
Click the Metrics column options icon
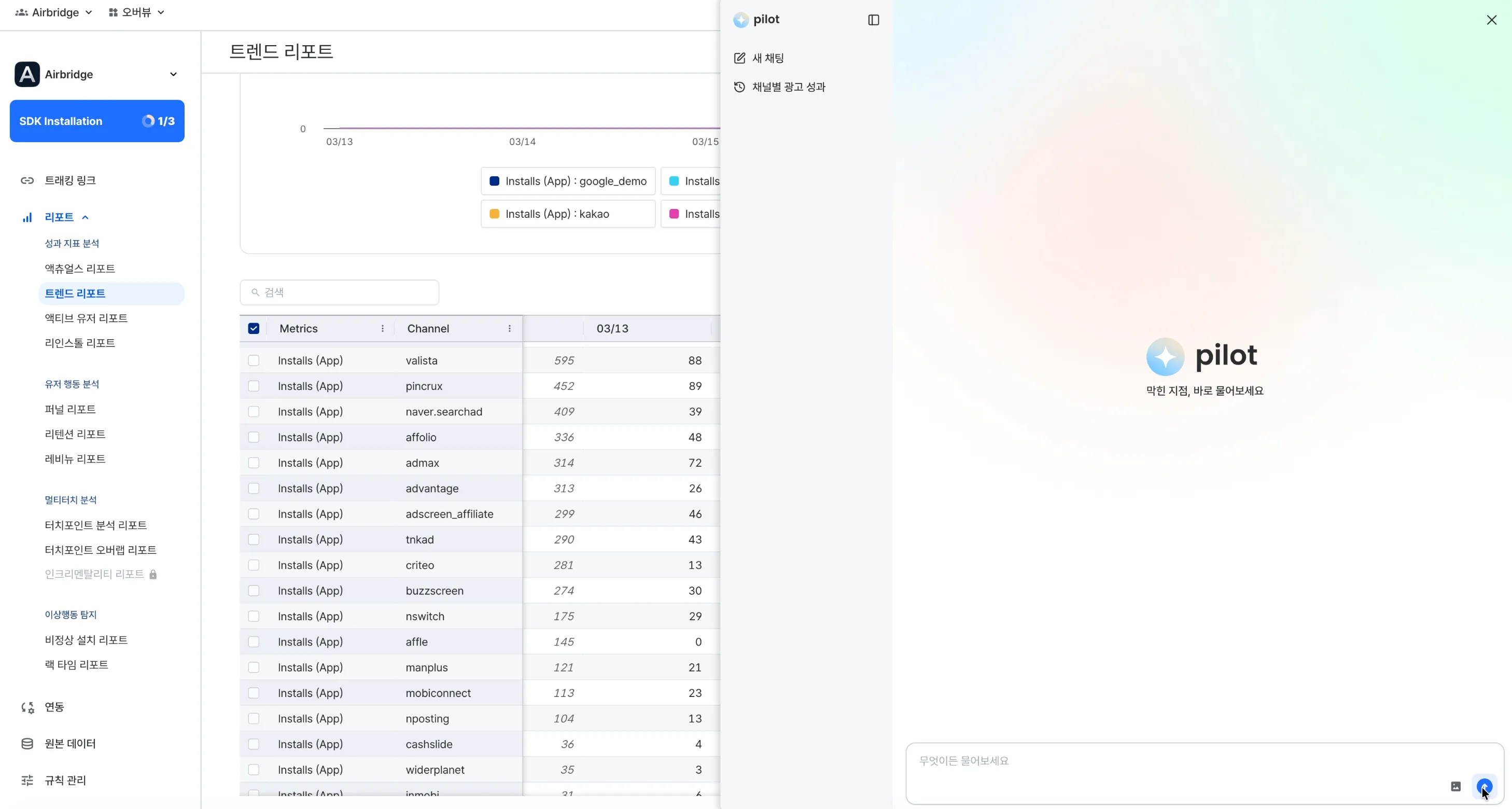click(383, 329)
